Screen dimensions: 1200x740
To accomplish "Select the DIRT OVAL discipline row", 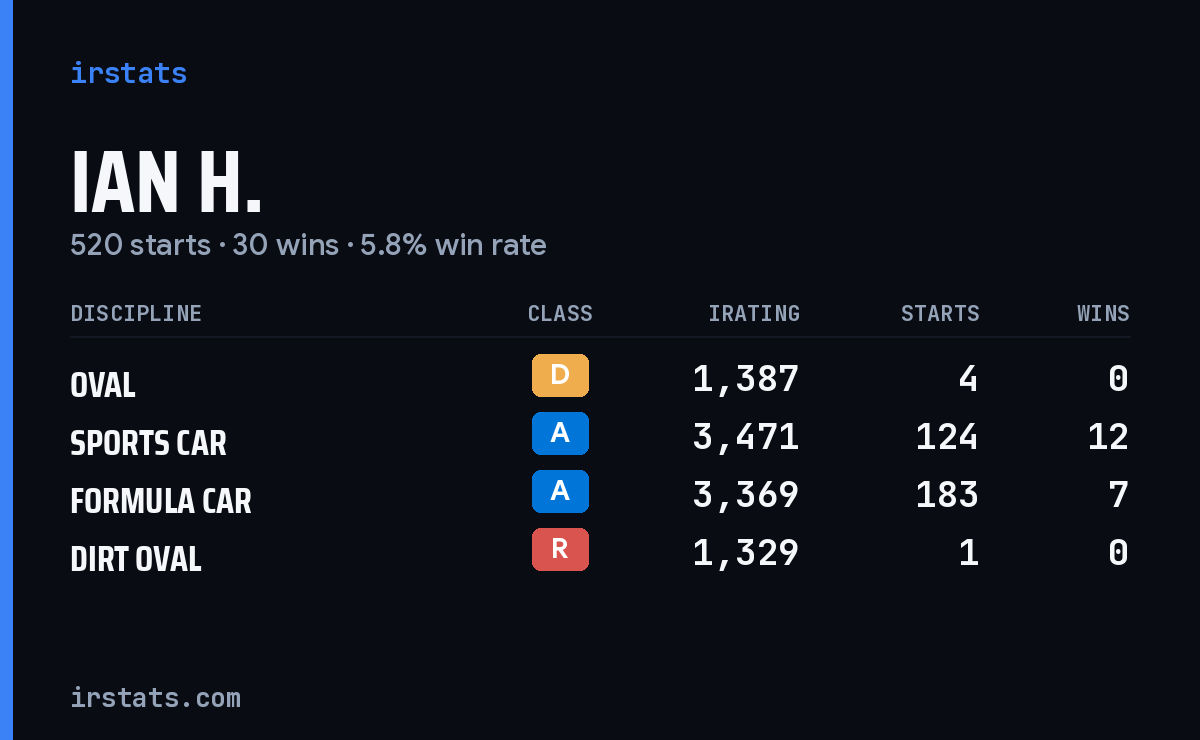I will coord(600,553).
